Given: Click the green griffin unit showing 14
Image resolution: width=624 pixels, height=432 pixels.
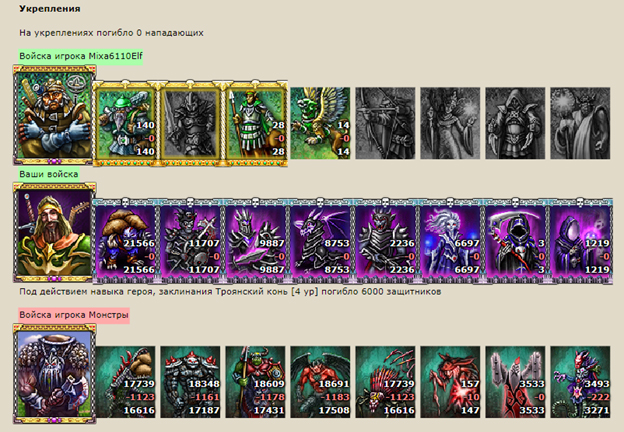Looking at the screenshot, I should coord(320,123).
